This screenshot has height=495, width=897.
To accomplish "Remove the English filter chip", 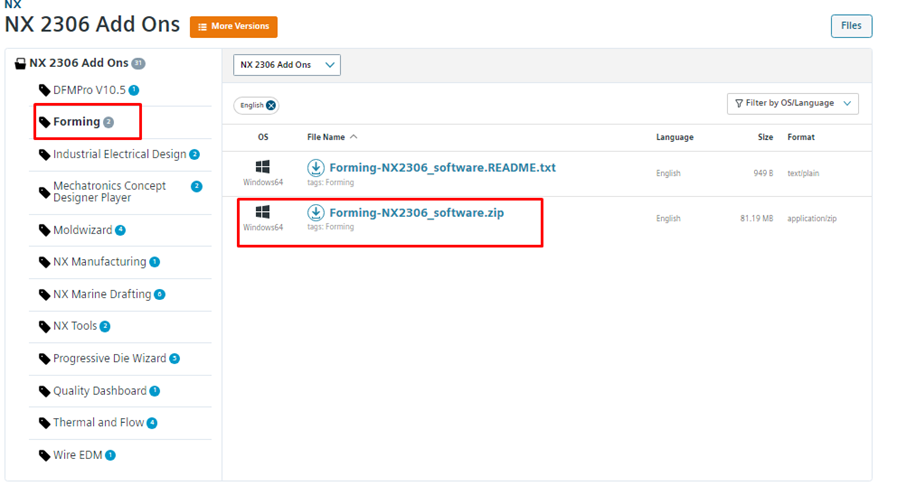I will (271, 105).
